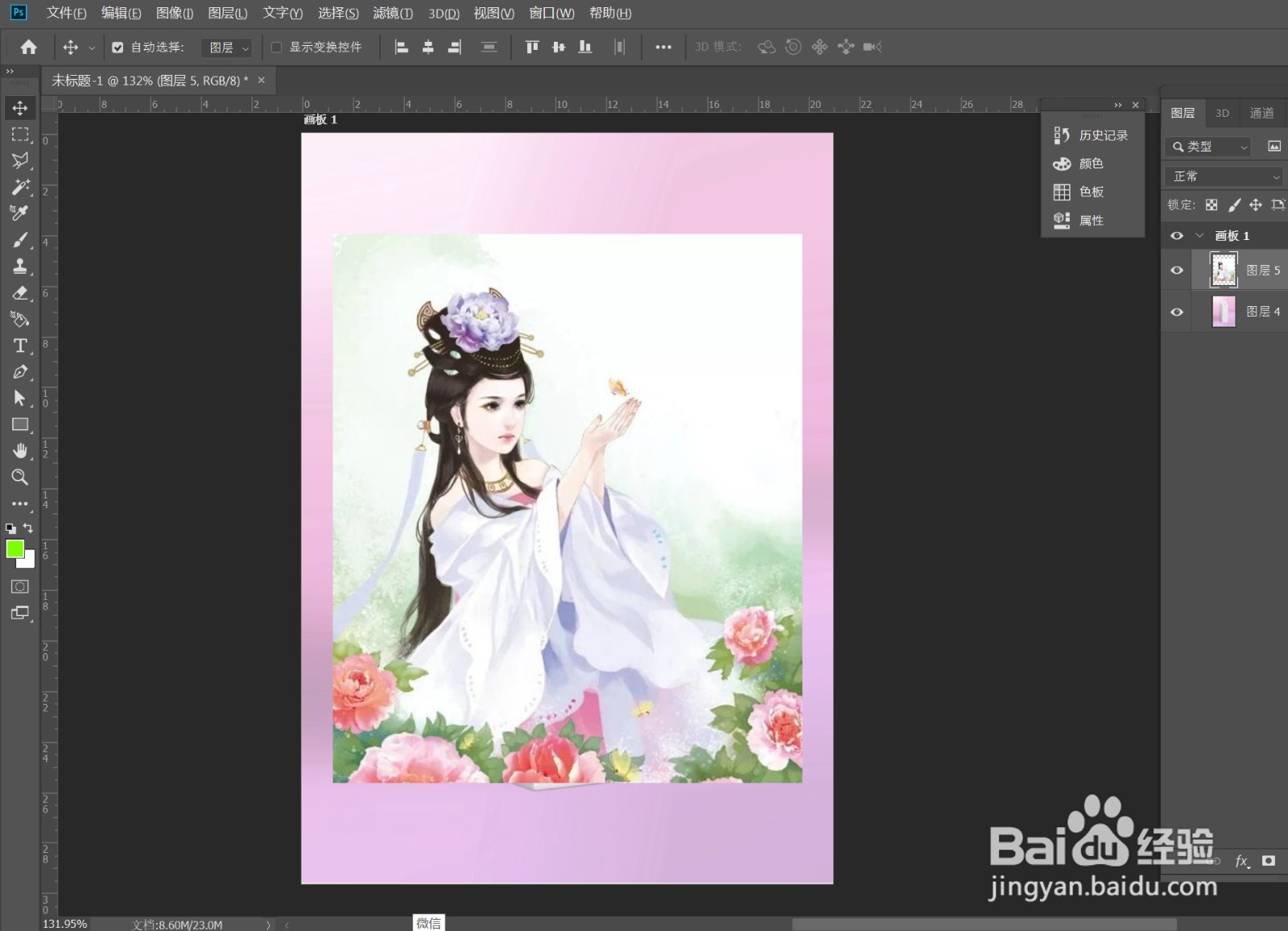Open the layer filter 类型 dropdown
This screenshot has height=931, width=1288.
click(x=1207, y=147)
